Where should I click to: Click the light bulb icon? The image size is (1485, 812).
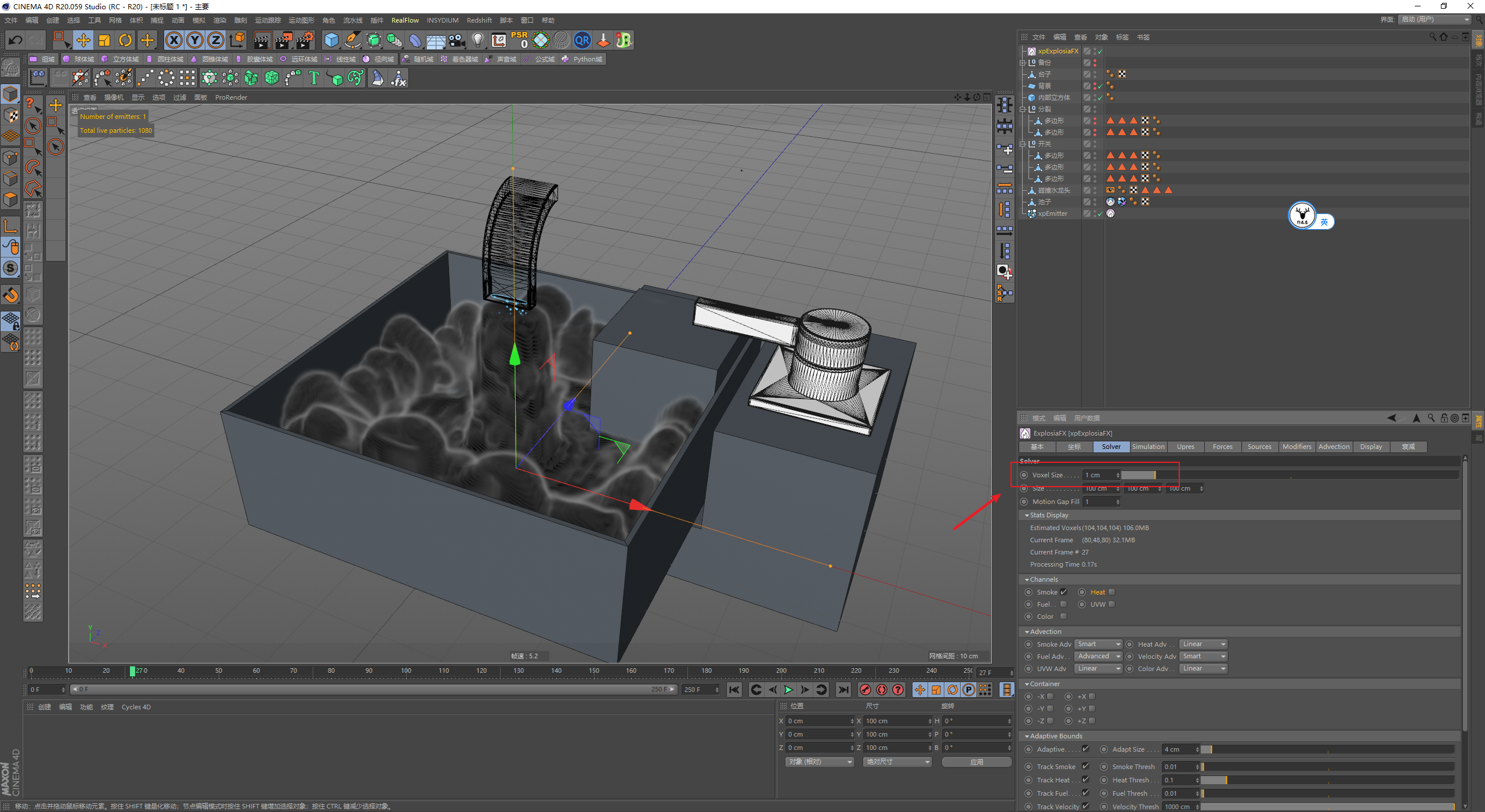point(477,40)
